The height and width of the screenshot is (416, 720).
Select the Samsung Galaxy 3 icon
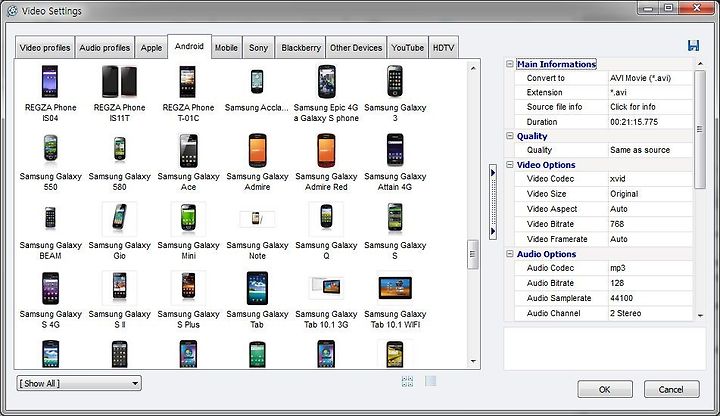pyautogui.click(x=395, y=81)
